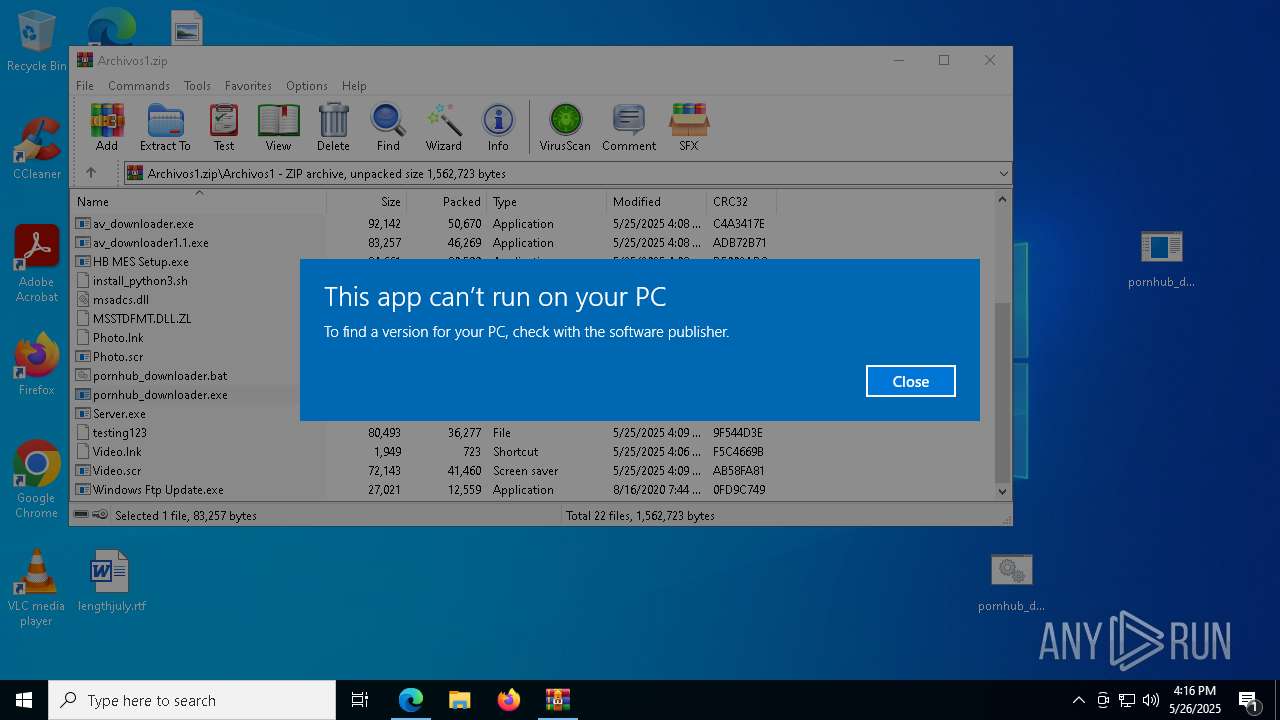The height and width of the screenshot is (720, 1280).
Task: Click the file list scroll down arrow
Action: (1002, 491)
